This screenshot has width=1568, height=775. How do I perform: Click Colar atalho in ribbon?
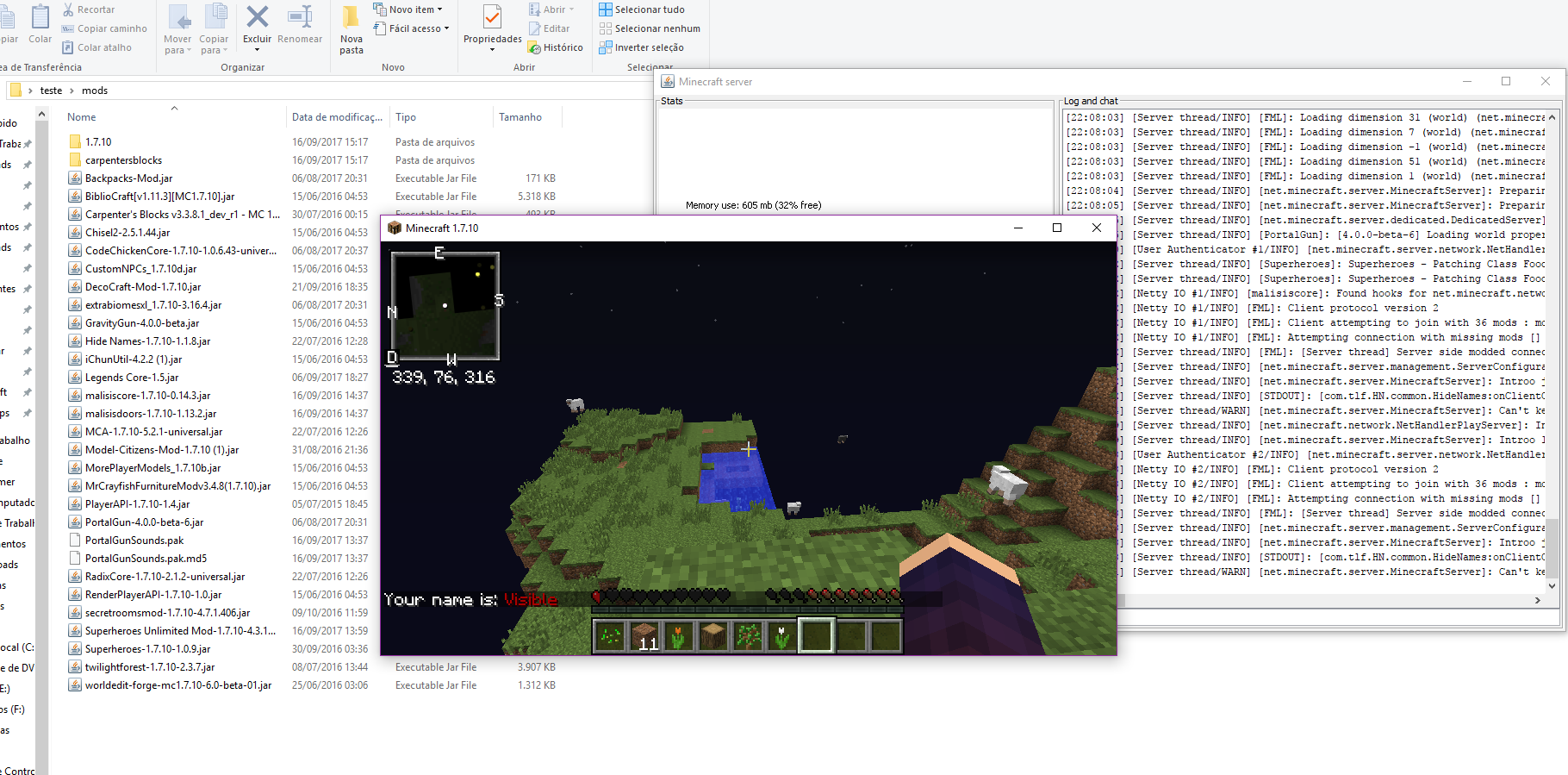click(x=96, y=47)
